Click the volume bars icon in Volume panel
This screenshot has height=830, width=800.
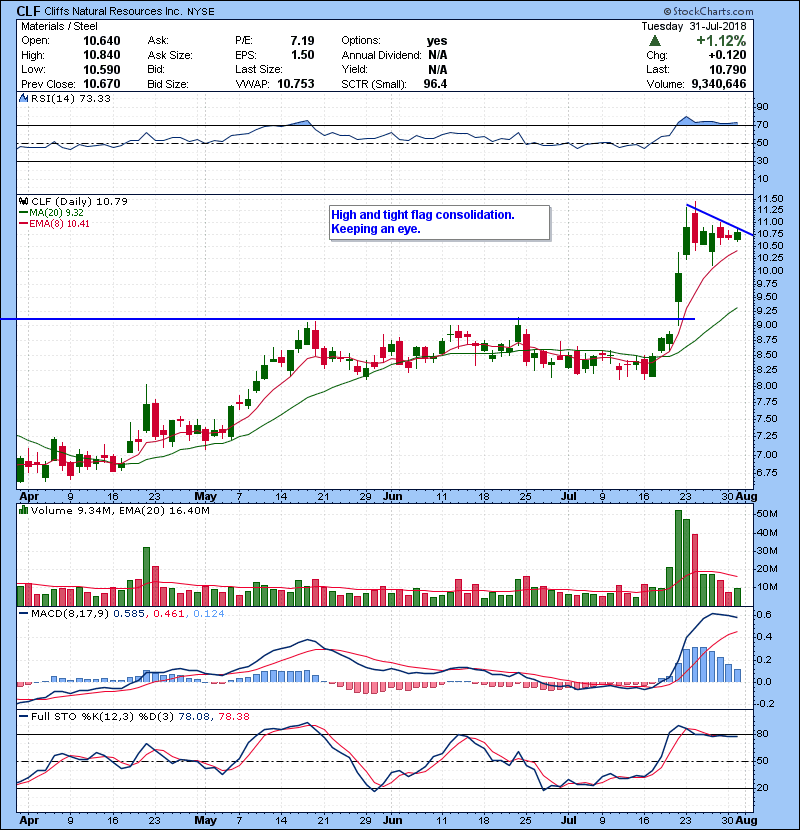pos(23,510)
